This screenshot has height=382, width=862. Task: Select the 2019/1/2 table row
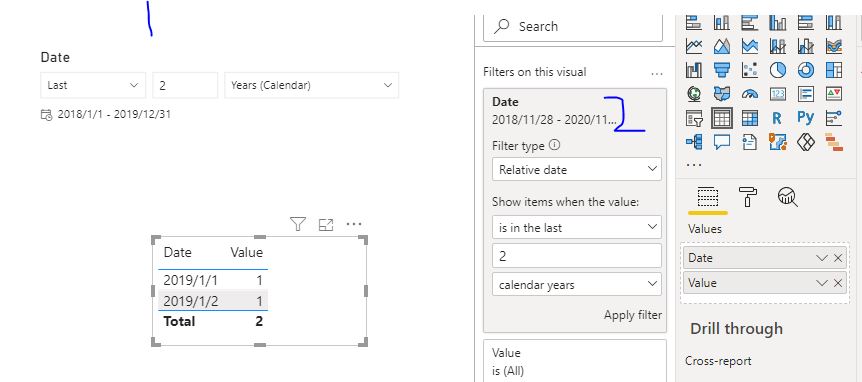213,301
